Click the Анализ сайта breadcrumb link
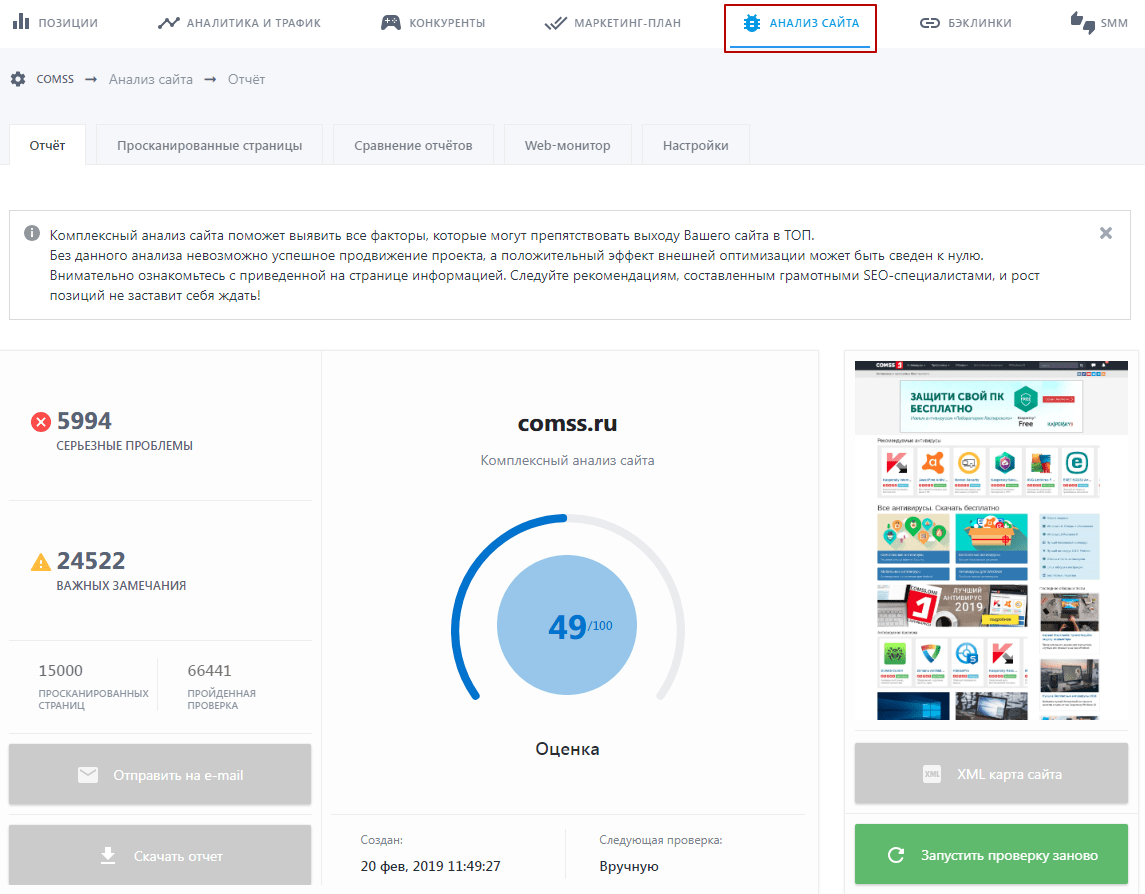 pyautogui.click(x=150, y=79)
